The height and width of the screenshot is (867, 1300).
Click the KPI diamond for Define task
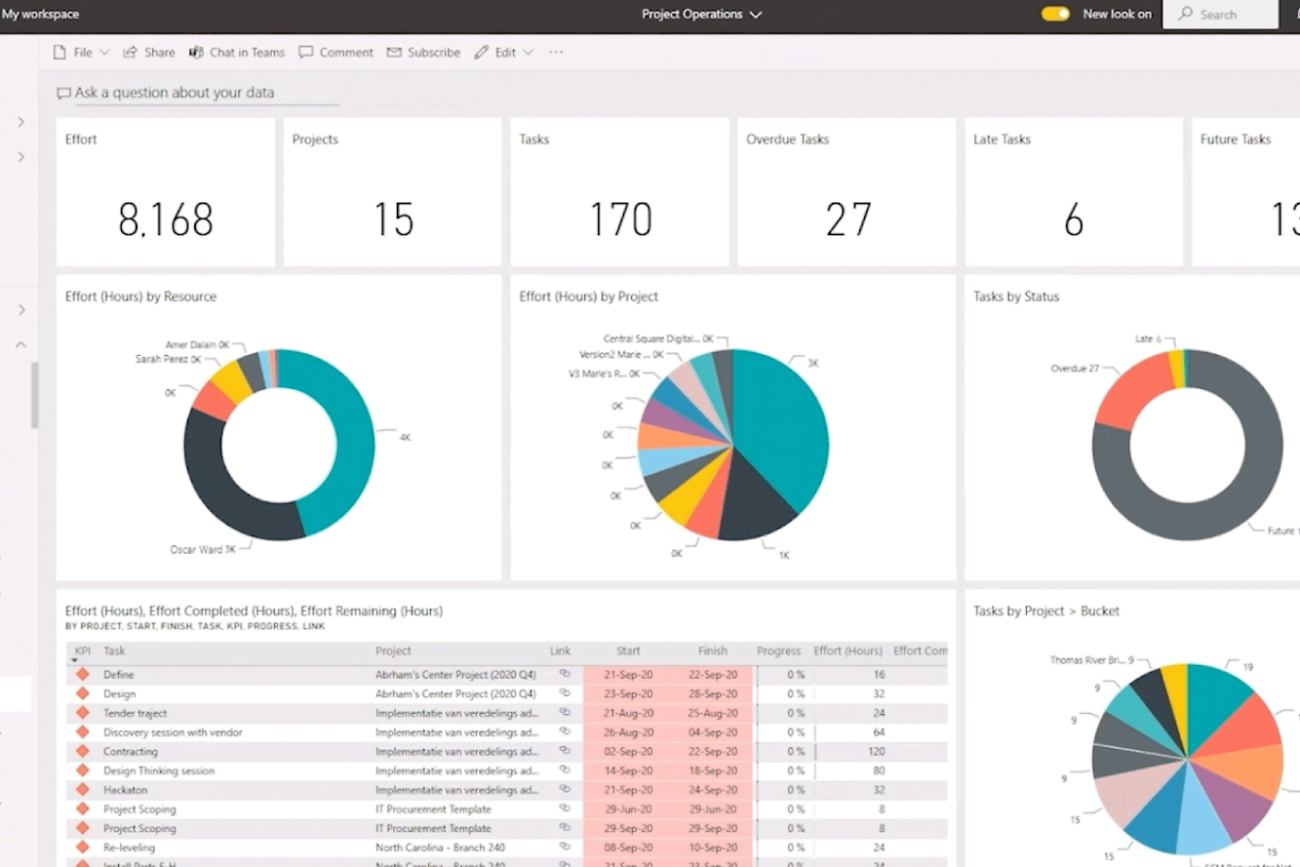pyautogui.click(x=83, y=675)
